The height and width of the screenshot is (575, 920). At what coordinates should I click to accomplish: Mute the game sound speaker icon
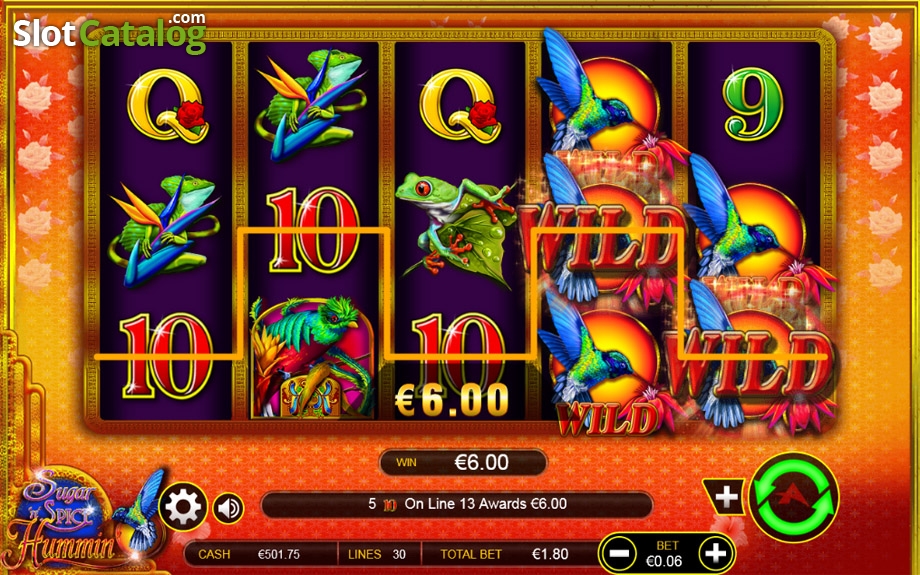pos(228,508)
